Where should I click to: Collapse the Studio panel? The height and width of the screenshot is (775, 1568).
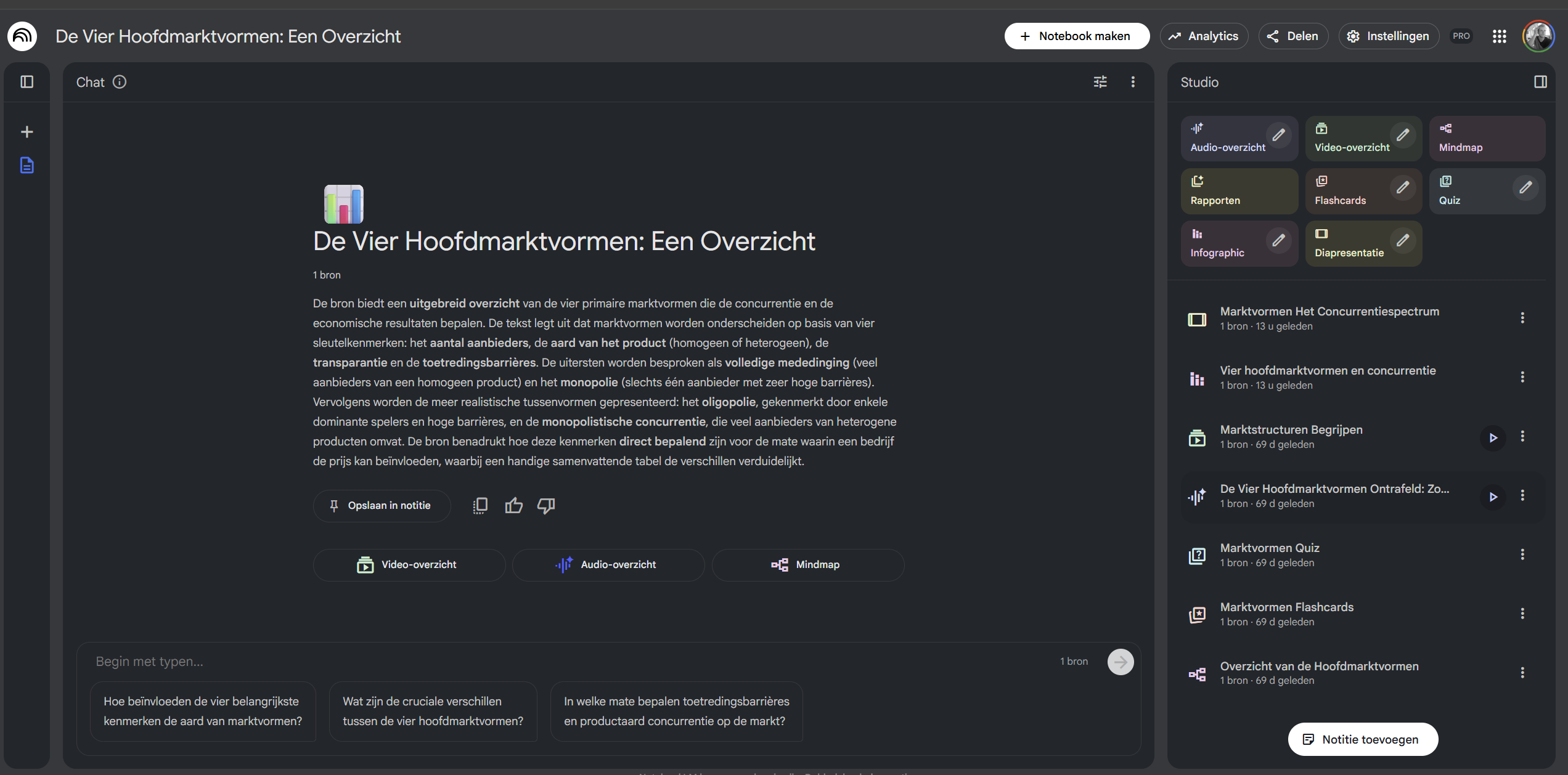click(1540, 82)
